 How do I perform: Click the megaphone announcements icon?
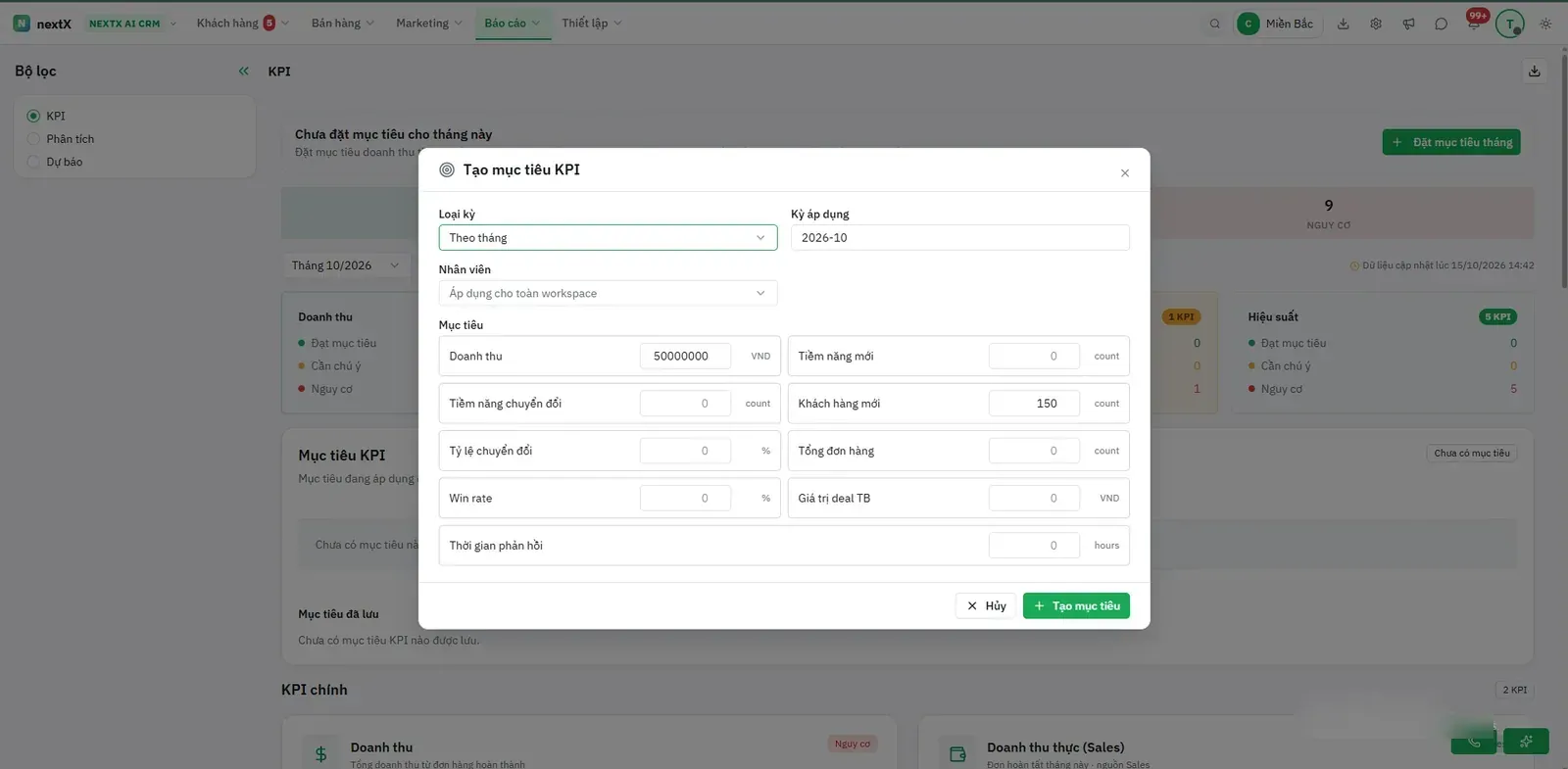click(1408, 24)
